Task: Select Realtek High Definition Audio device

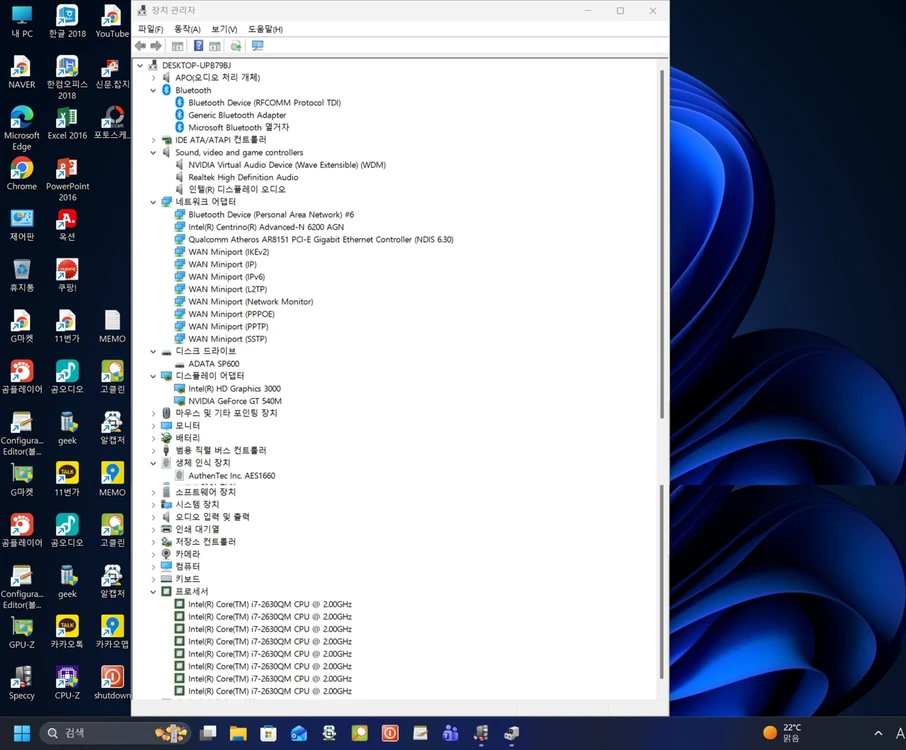Action: pos(243,177)
